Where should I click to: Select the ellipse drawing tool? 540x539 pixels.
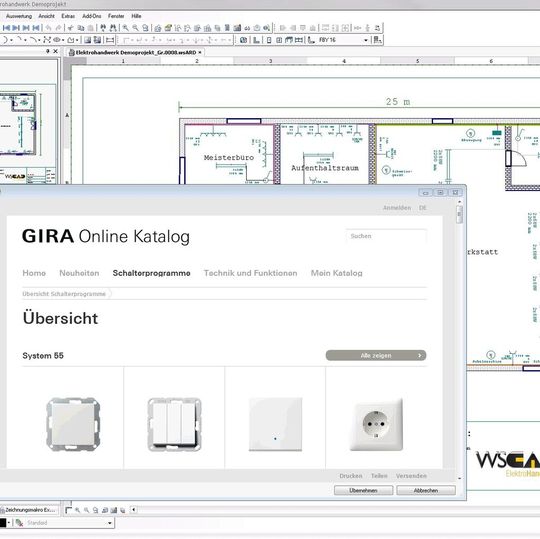pos(57,40)
